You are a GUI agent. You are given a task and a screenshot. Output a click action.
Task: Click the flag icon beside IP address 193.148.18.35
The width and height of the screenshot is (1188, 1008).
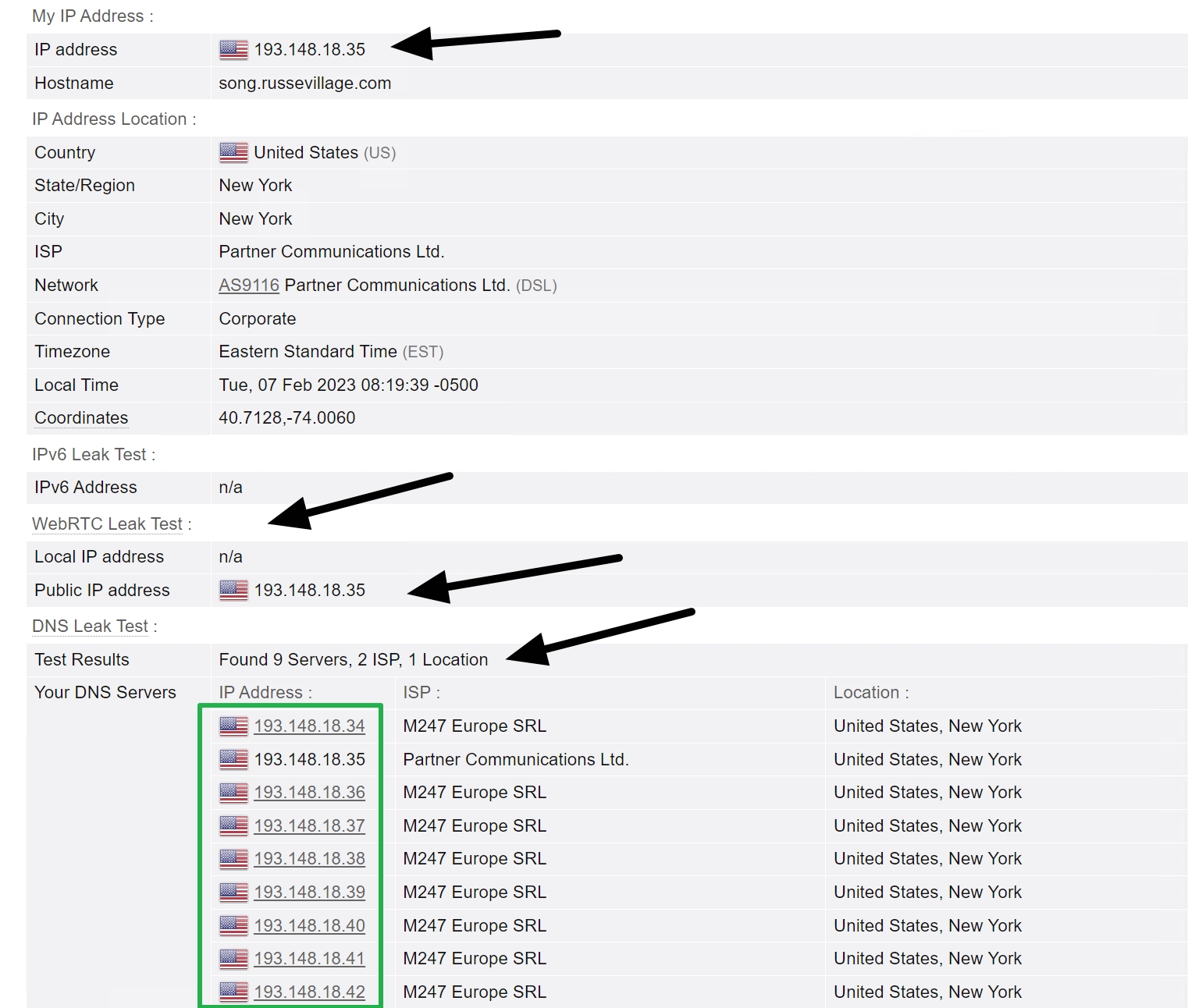232,49
